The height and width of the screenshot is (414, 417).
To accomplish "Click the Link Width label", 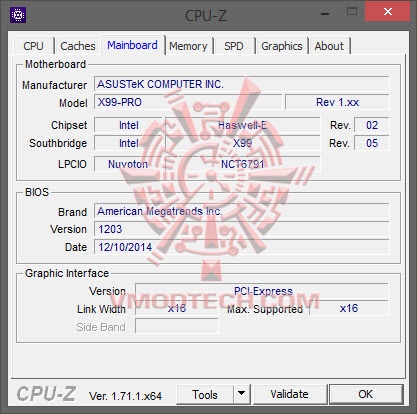I will pyautogui.click(x=101, y=309).
